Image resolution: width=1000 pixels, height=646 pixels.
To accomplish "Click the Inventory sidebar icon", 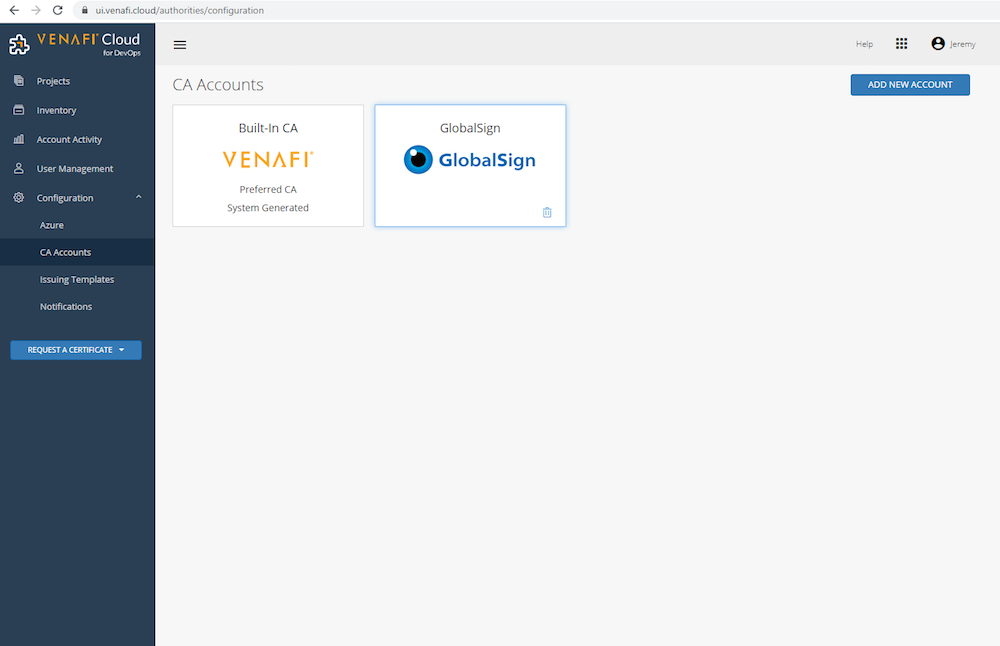I will tap(18, 110).
